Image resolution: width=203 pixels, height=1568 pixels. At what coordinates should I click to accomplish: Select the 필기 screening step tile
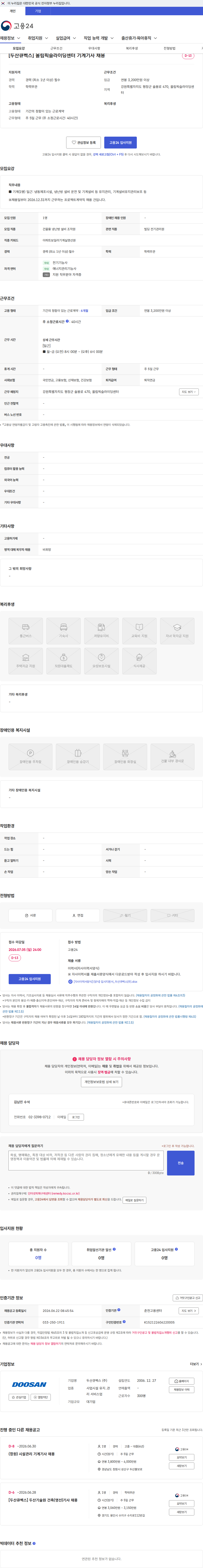(125, 916)
